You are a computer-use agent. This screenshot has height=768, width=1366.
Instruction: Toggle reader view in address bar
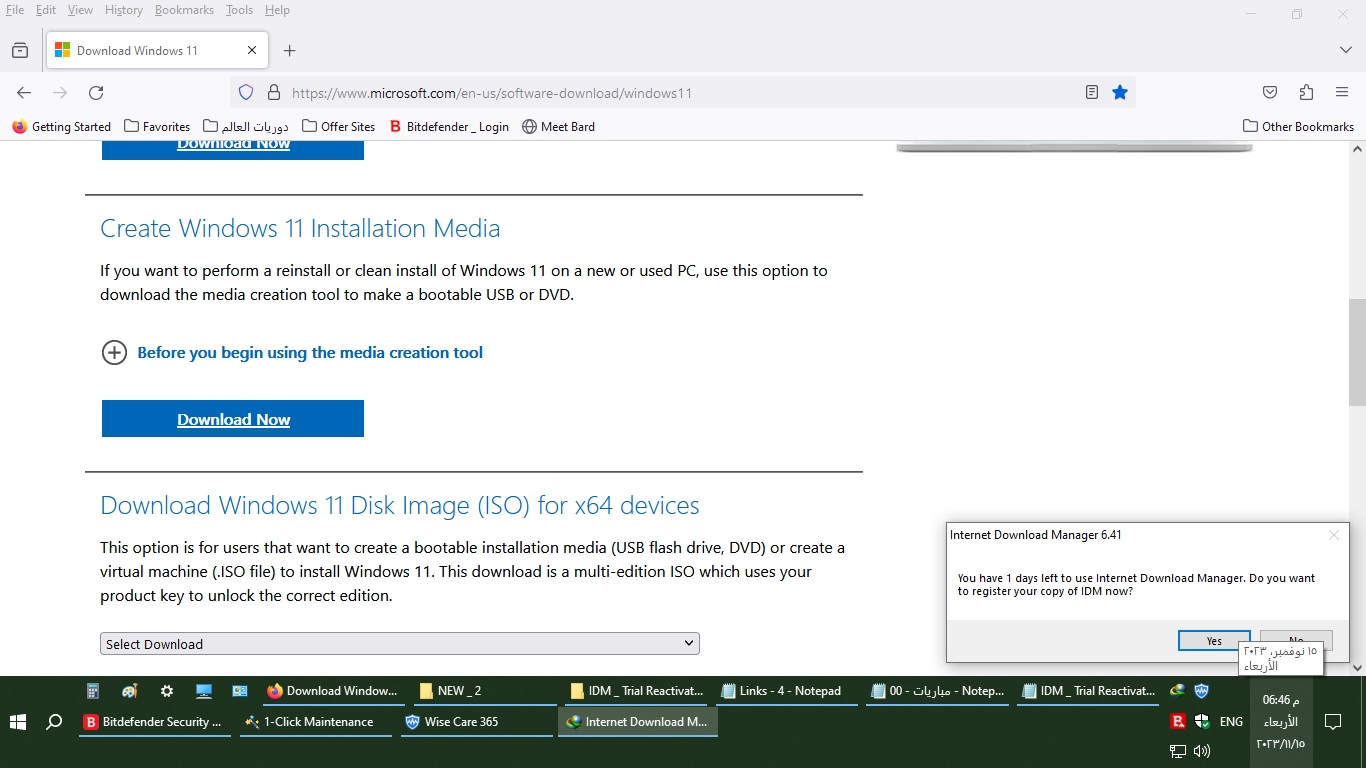tap(1092, 93)
